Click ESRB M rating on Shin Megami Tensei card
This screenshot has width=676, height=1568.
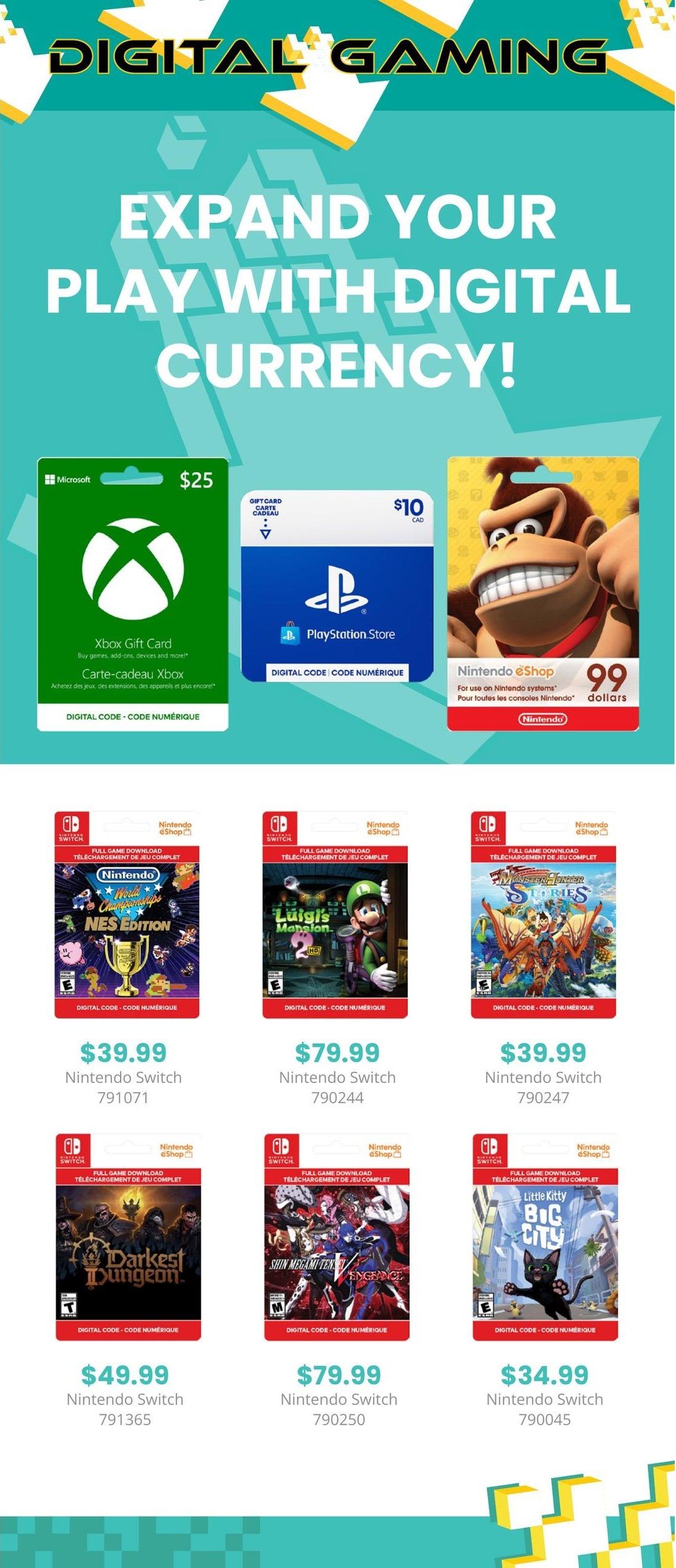tap(277, 1306)
